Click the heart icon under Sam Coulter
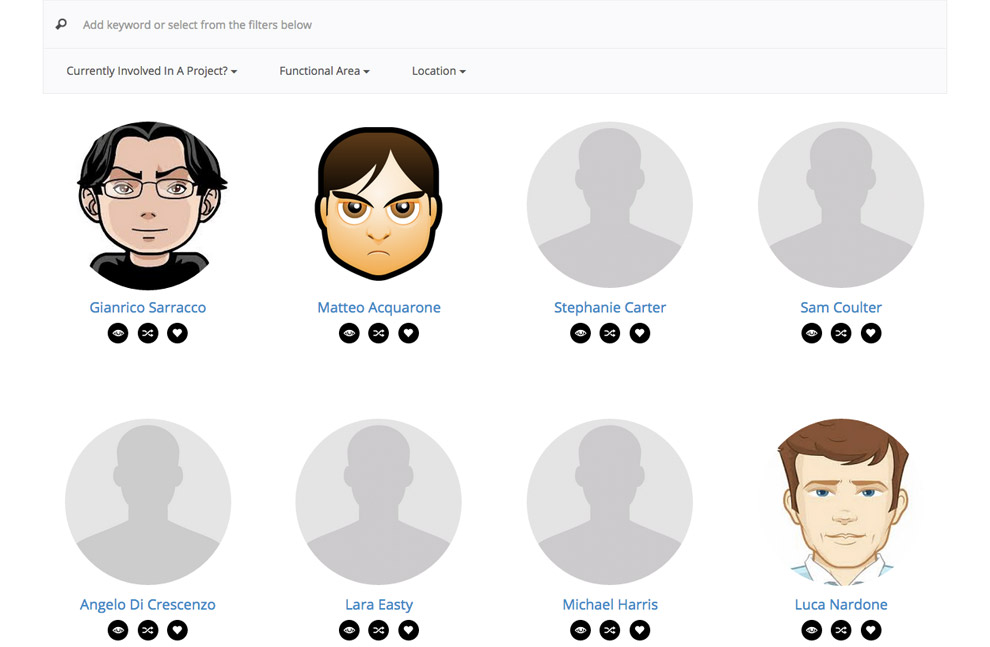Viewport: 990px width, 647px height. [871, 333]
